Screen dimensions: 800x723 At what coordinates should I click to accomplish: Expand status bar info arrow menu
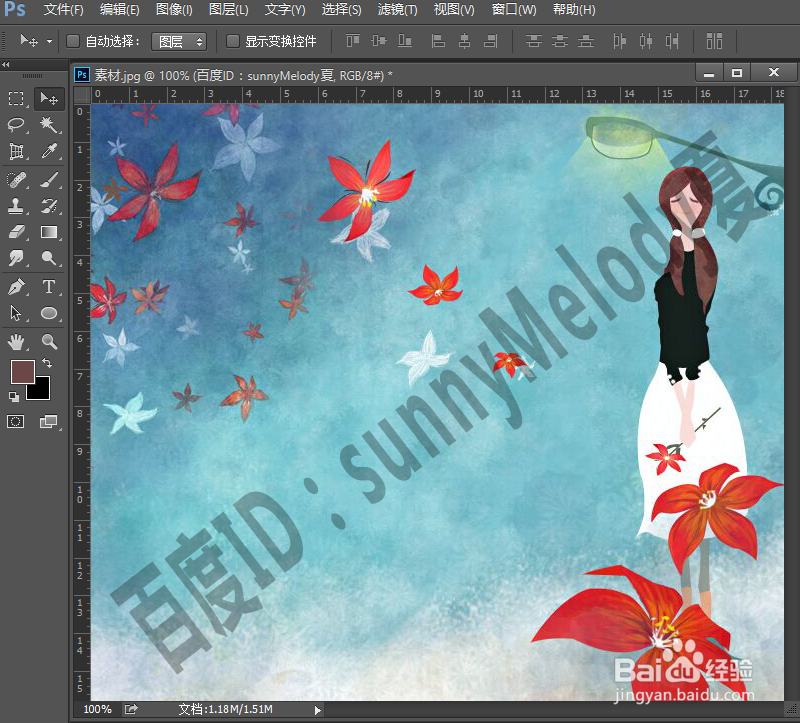click(x=317, y=710)
